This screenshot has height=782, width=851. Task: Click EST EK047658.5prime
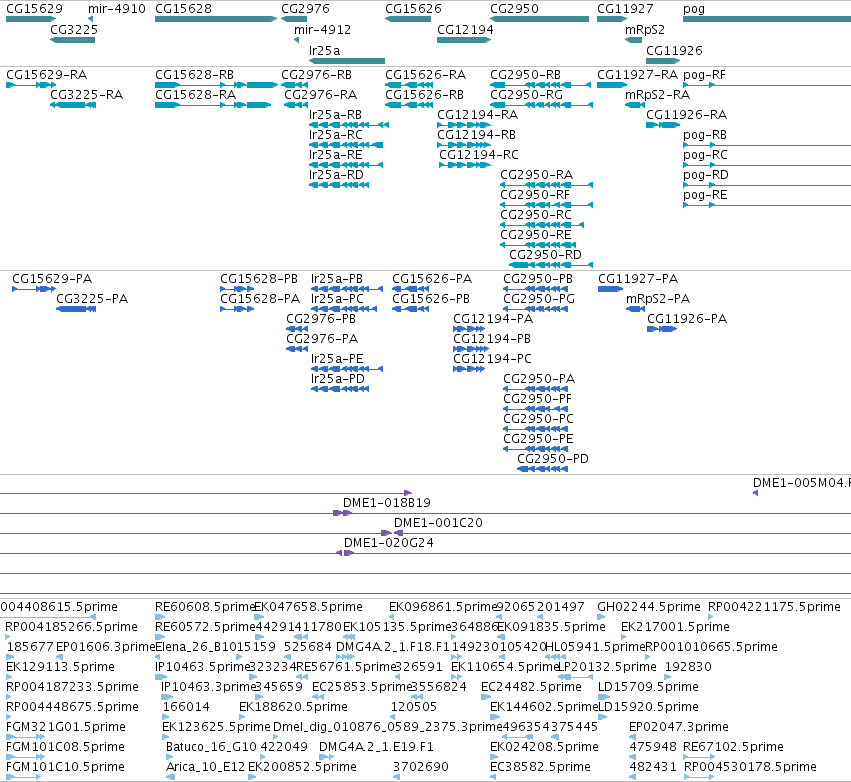[x=308, y=607]
